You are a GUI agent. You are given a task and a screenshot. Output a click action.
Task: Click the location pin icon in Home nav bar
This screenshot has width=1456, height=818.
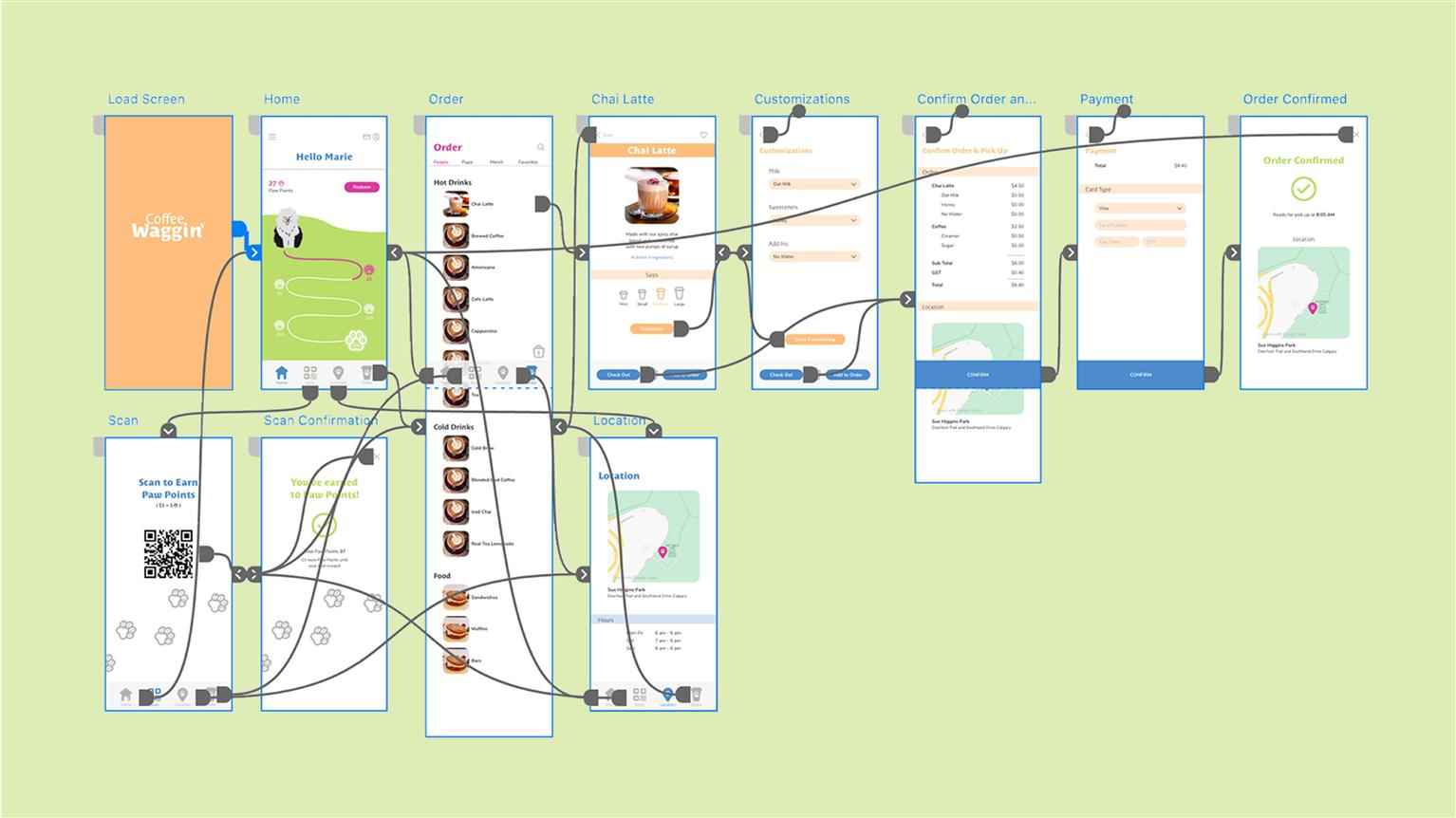[338, 374]
